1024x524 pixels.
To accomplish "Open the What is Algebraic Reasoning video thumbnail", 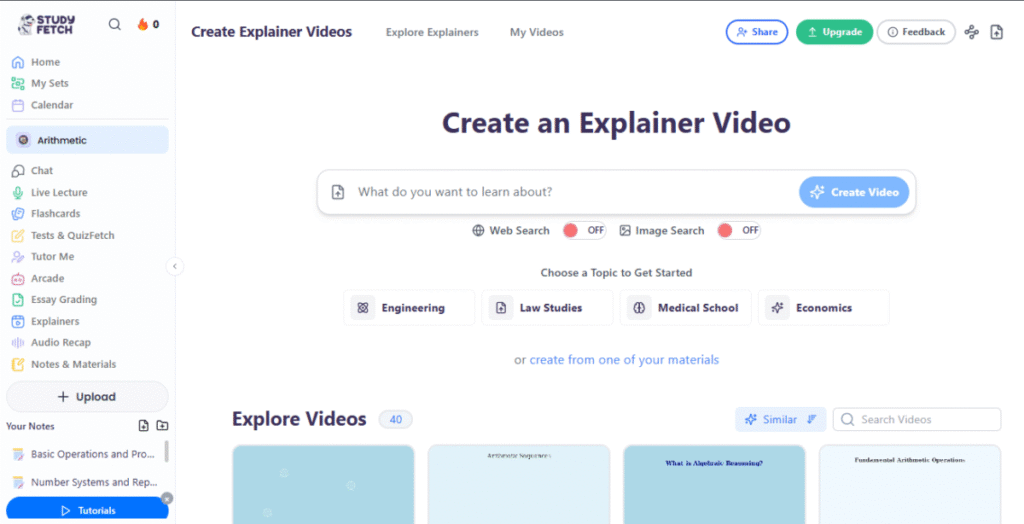I will 713,484.
